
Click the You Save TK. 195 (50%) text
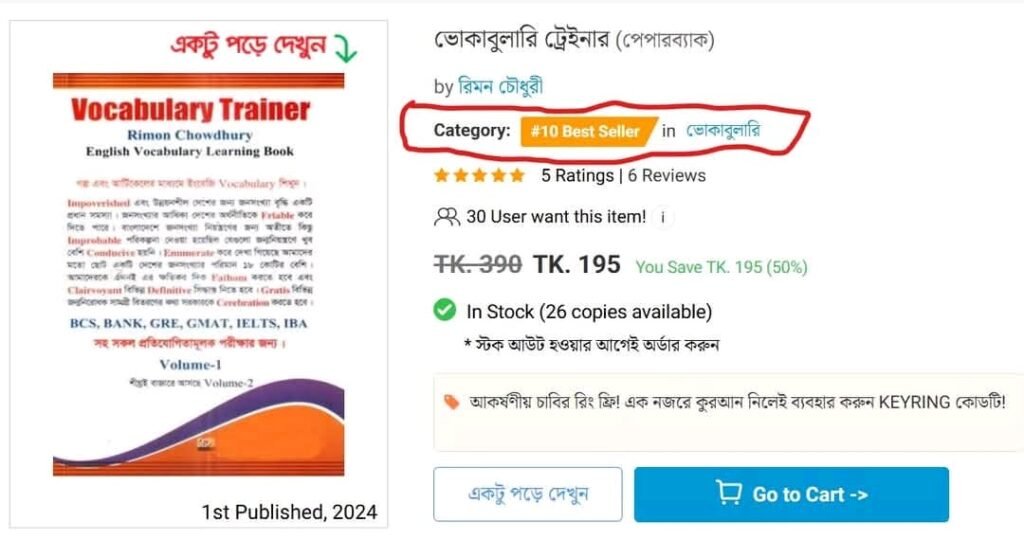pyautogui.click(x=722, y=267)
